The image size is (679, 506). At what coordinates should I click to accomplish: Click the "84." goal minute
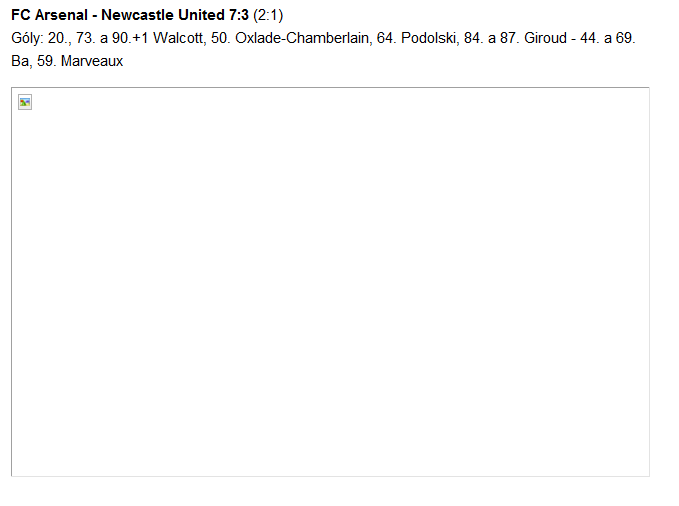click(x=474, y=38)
